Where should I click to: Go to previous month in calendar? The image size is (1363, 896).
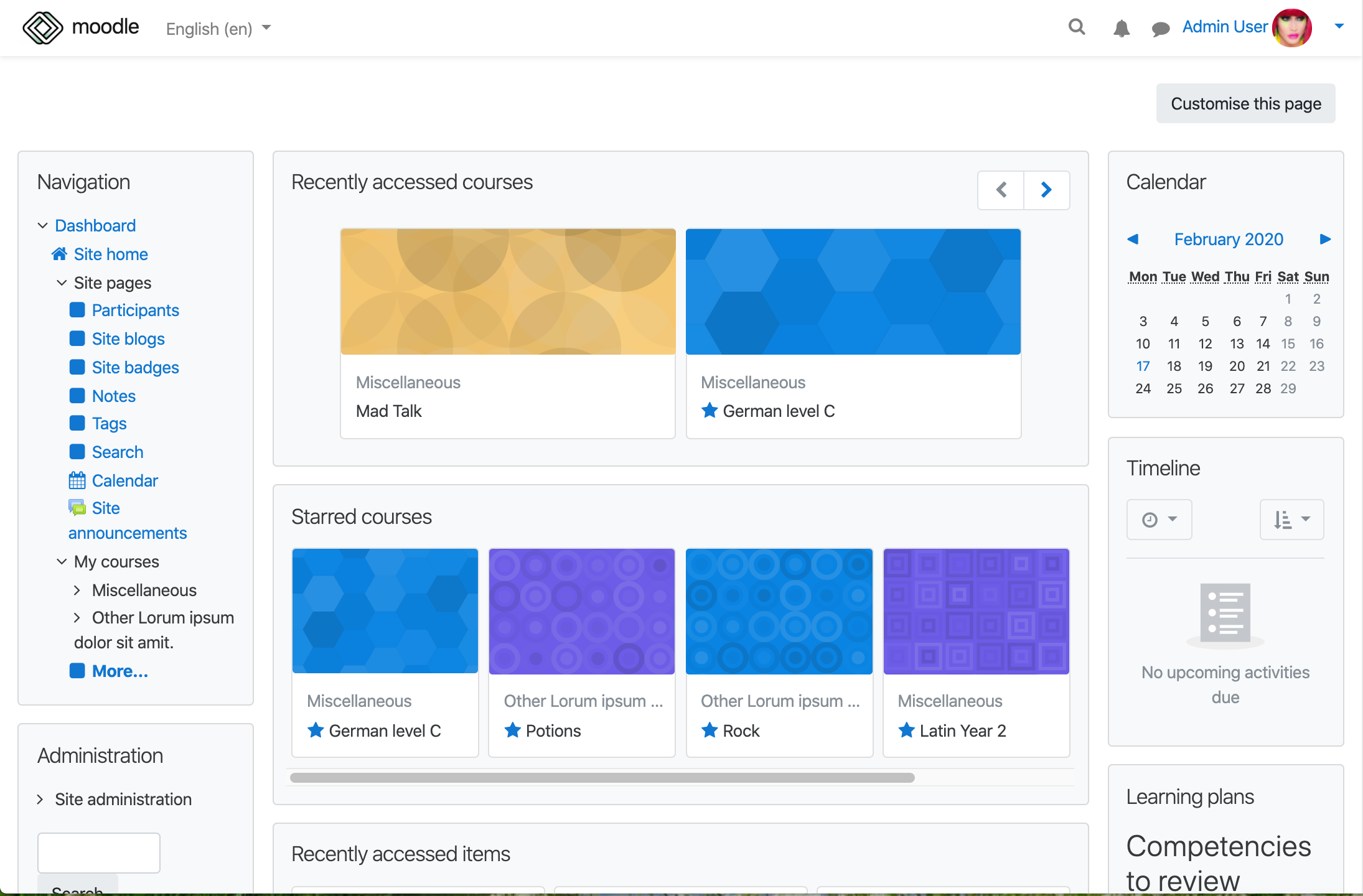click(x=1133, y=239)
